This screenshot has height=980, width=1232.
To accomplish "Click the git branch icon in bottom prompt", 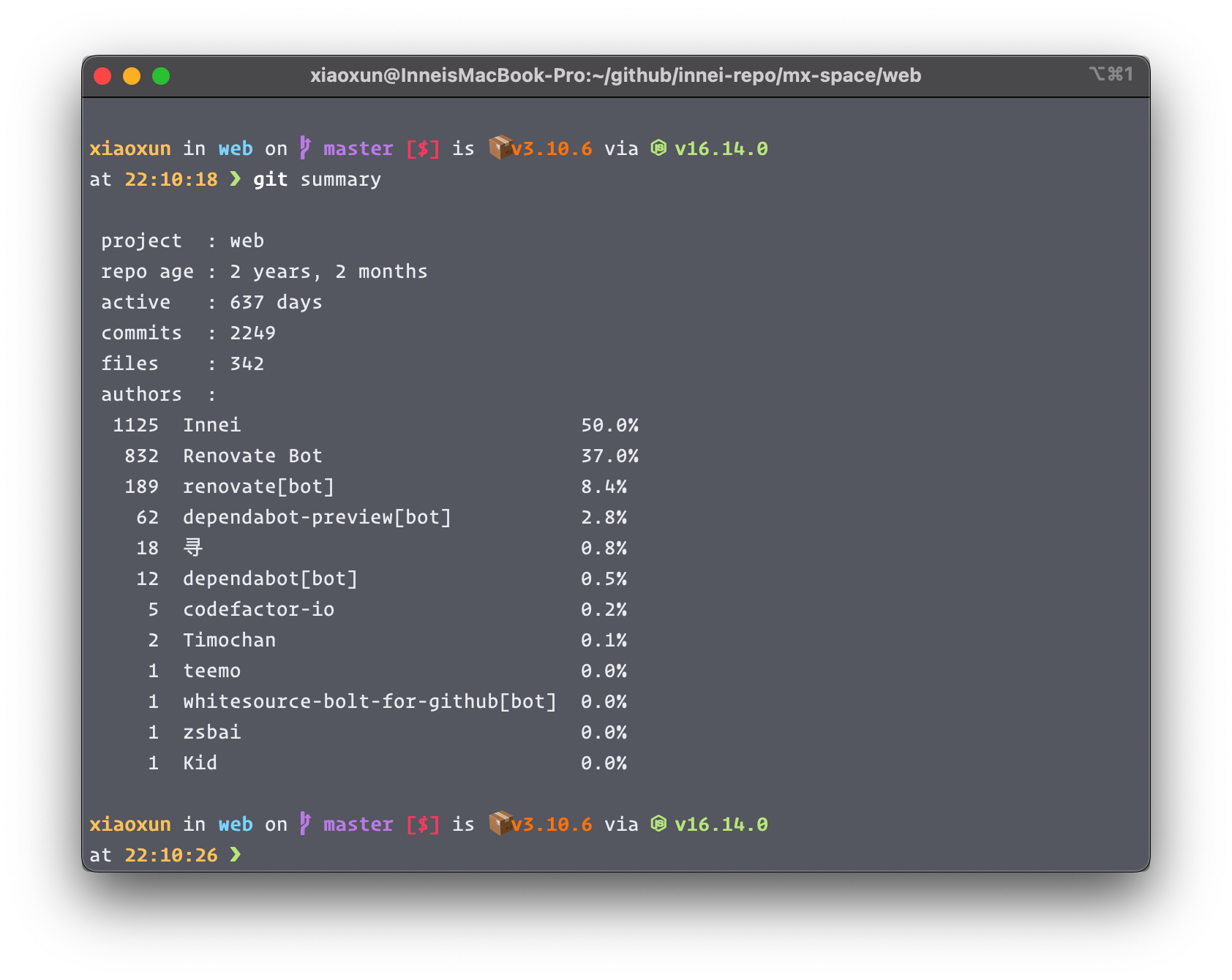I will 305,823.
